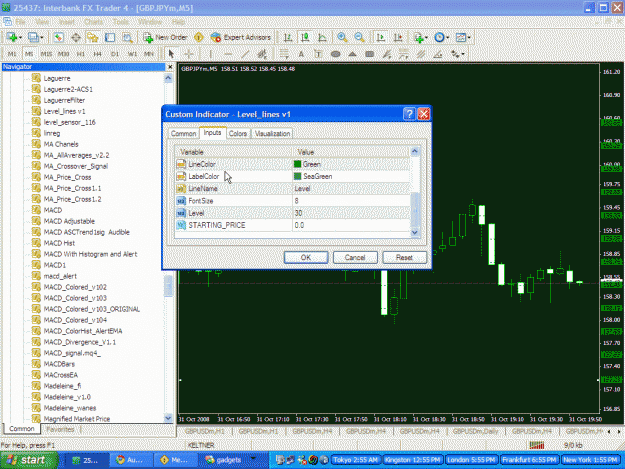
Task: Select the ellipse drawing tool
Action: pos(336,54)
